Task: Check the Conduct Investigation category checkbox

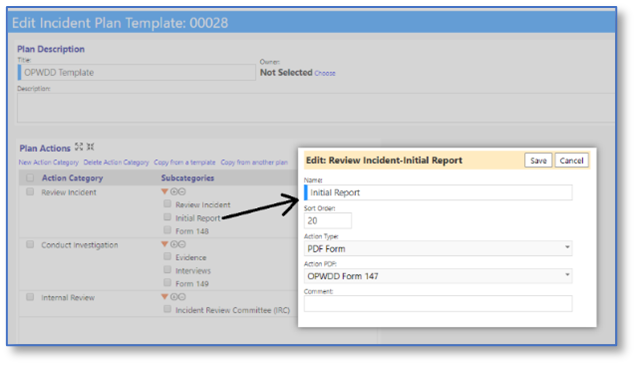Action: pos(30,244)
